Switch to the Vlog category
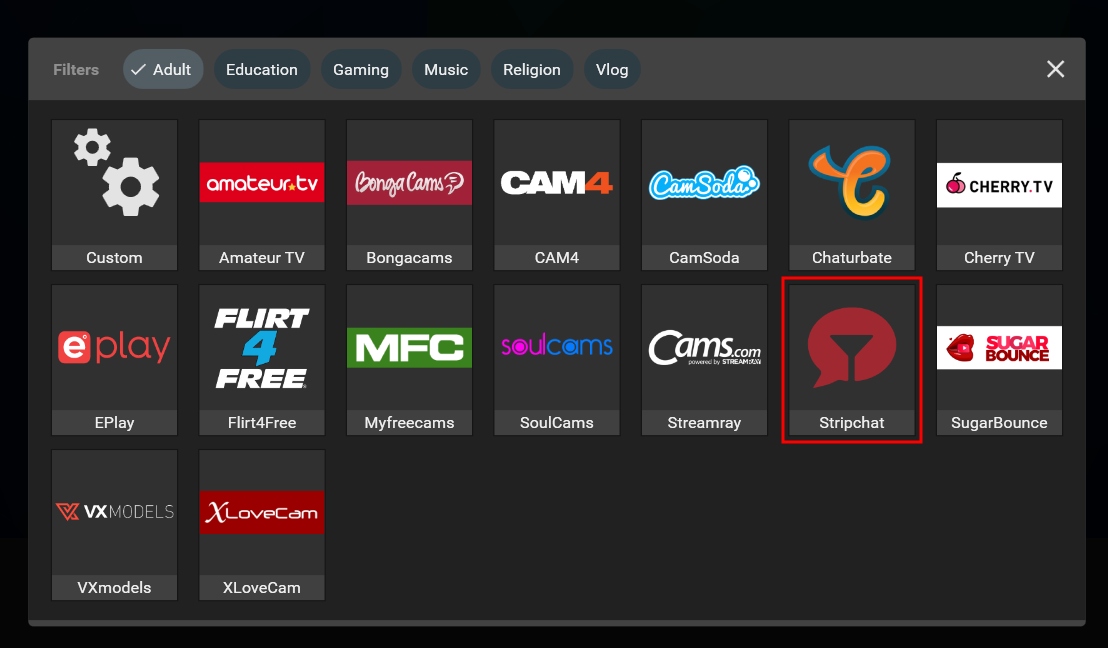The width and height of the screenshot is (1108, 648). pos(612,69)
